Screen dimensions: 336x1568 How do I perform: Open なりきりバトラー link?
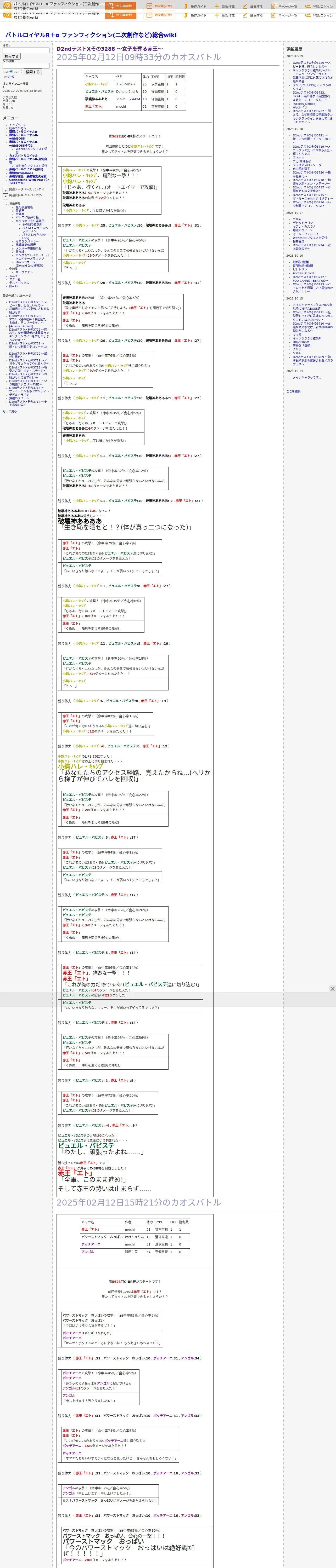pos(27,242)
